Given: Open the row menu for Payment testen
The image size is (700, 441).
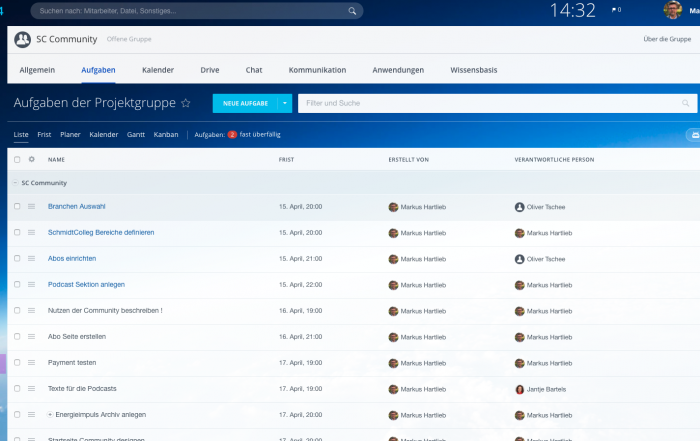Looking at the screenshot, I should pyautogui.click(x=31, y=362).
